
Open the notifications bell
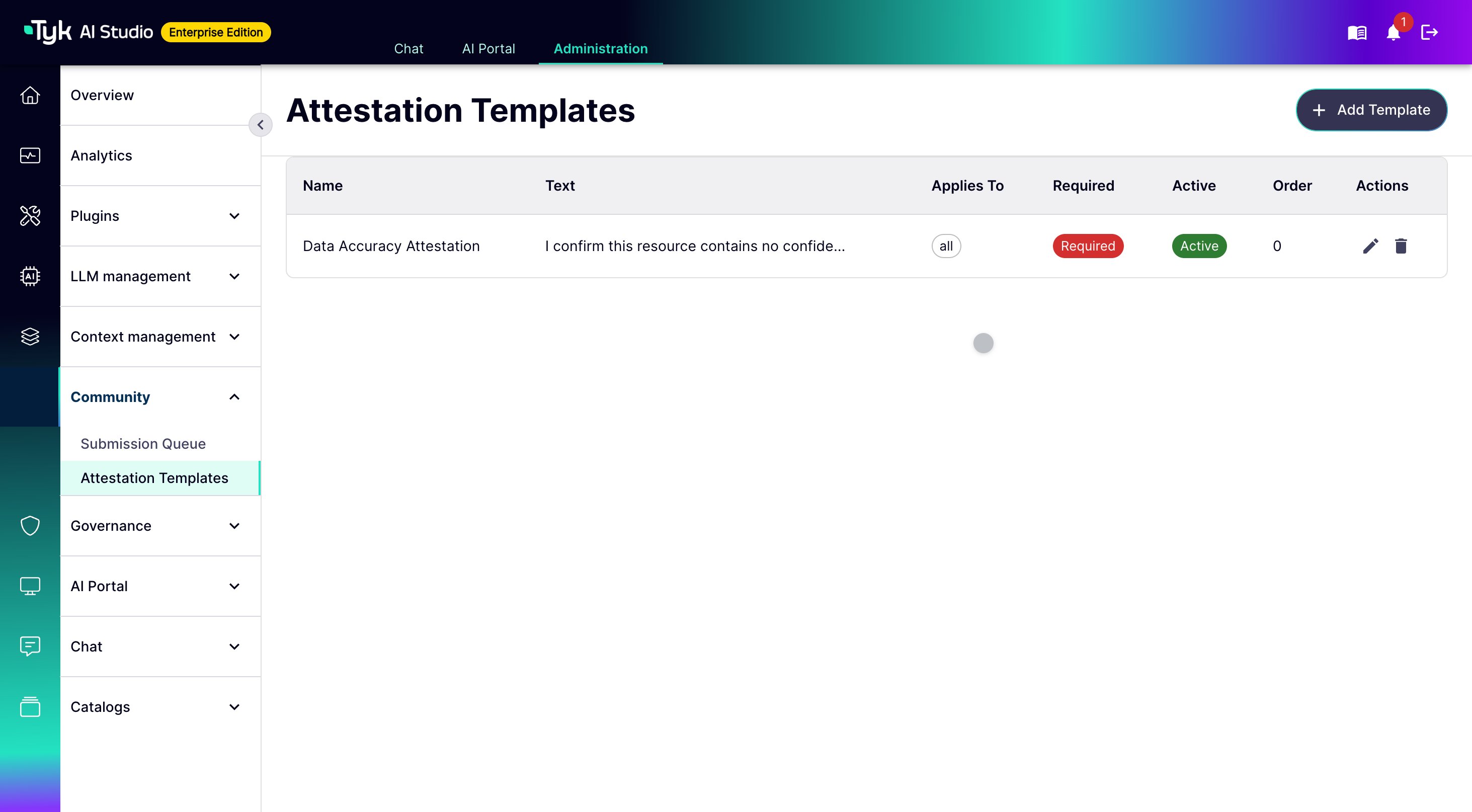point(1393,33)
